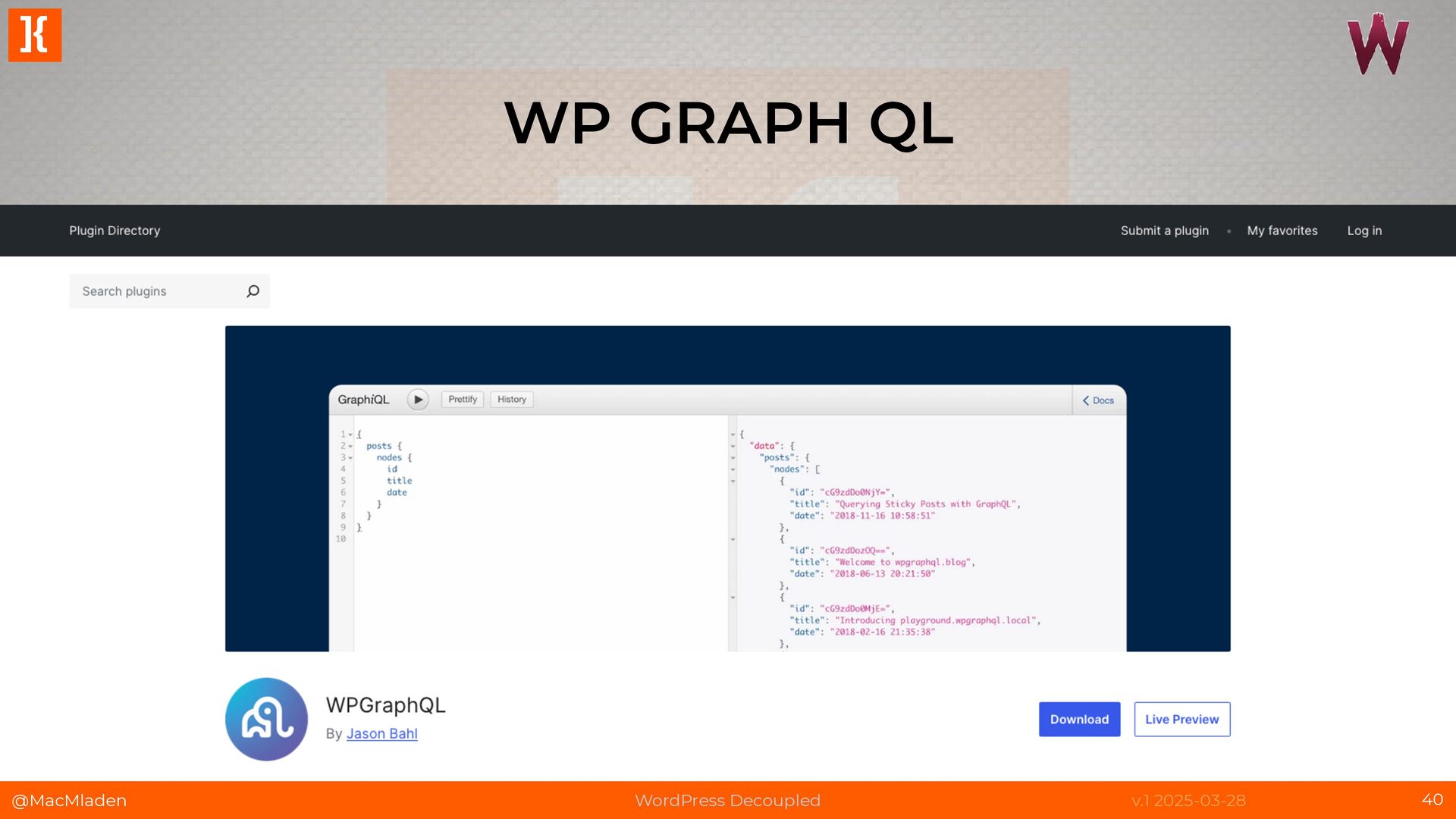
Task: Focus the Search plugins field
Action: (169, 291)
